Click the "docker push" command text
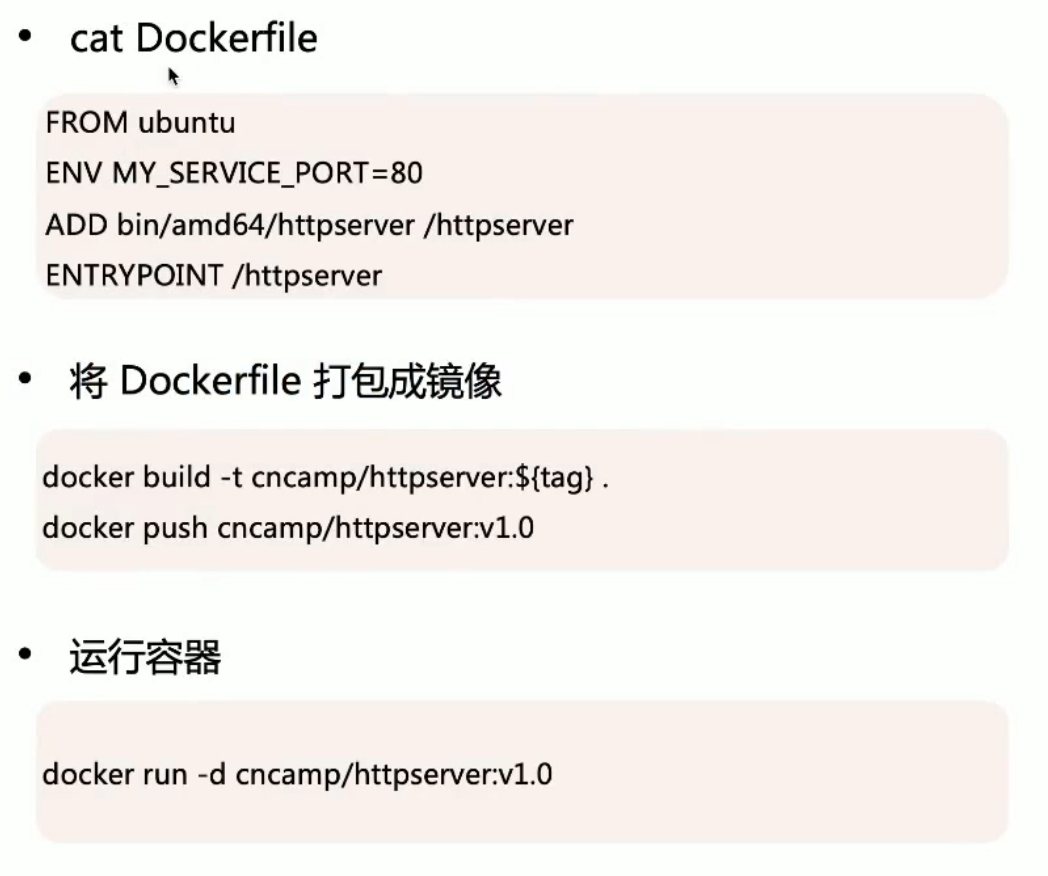Image resolution: width=1048 pixels, height=876 pixels. click(124, 527)
